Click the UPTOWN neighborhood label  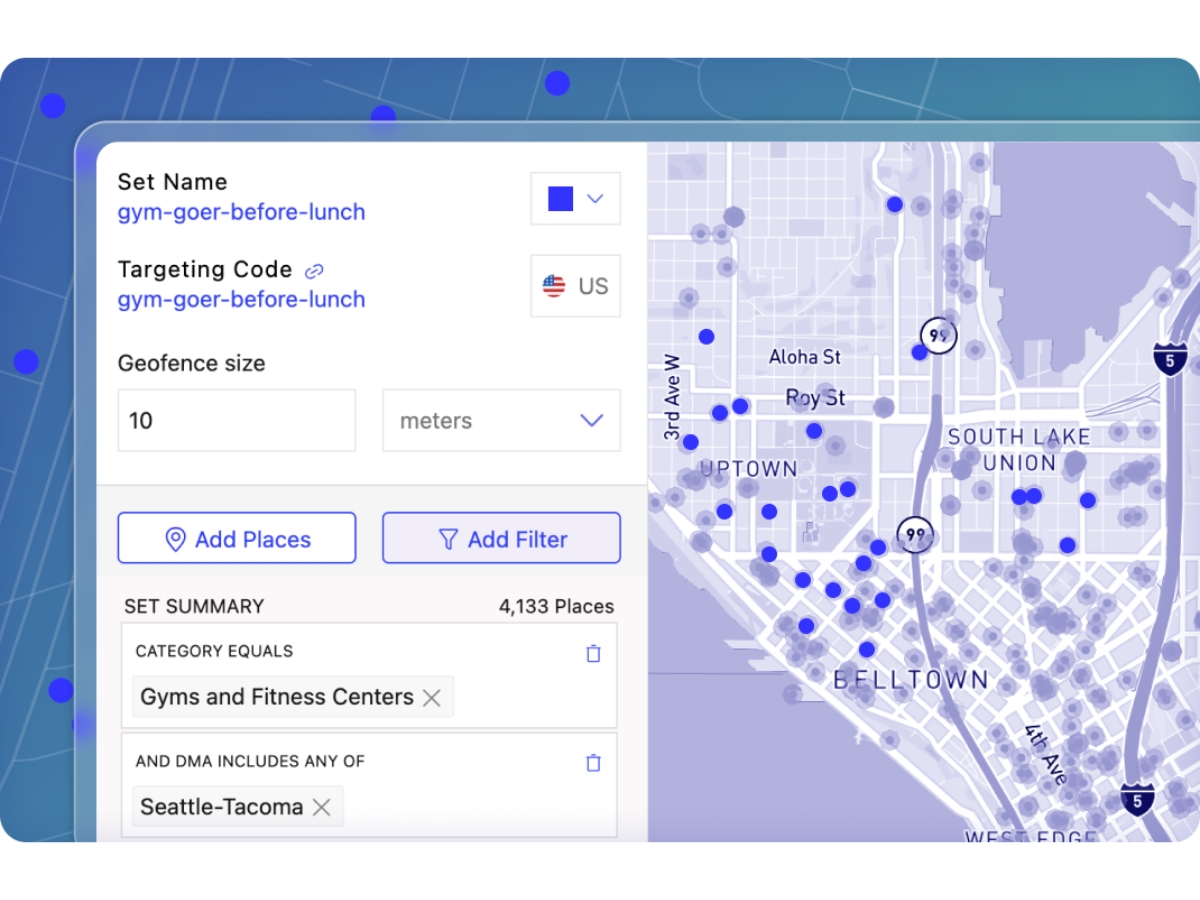pos(748,469)
